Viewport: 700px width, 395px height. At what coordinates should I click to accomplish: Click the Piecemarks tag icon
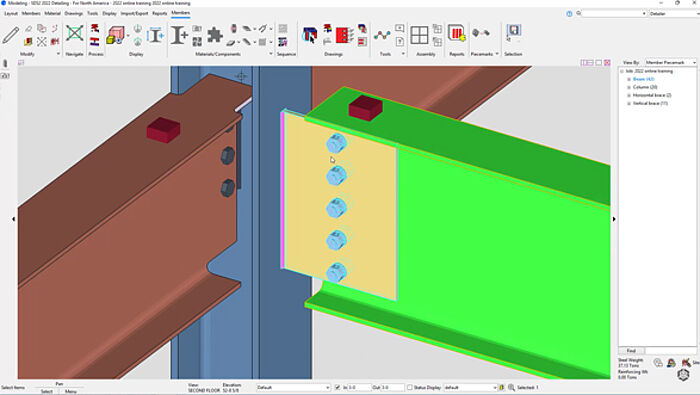click(x=481, y=33)
